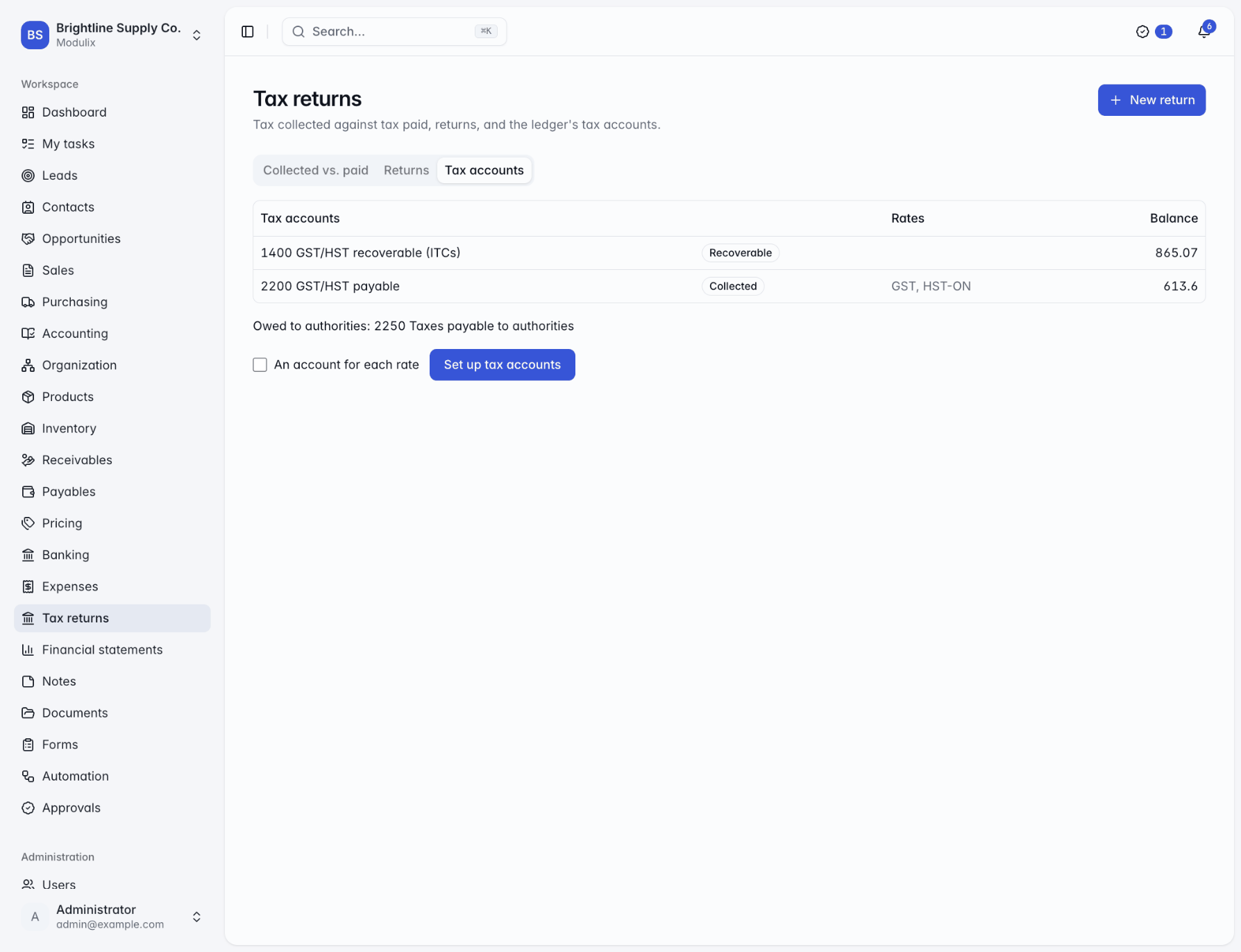Click Set up tax accounts
The height and width of the screenshot is (952, 1241).
pyautogui.click(x=503, y=365)
